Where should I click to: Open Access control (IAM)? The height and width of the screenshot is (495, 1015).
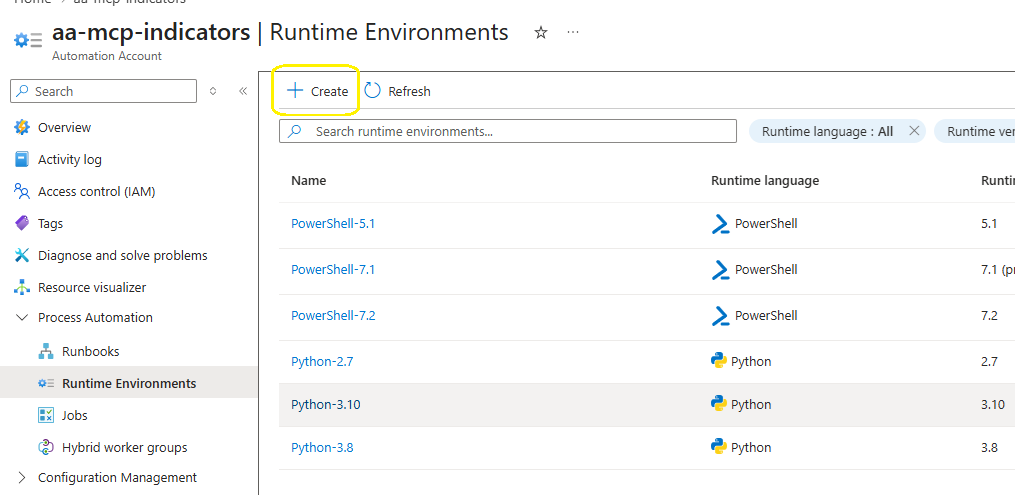coord(96,192)
